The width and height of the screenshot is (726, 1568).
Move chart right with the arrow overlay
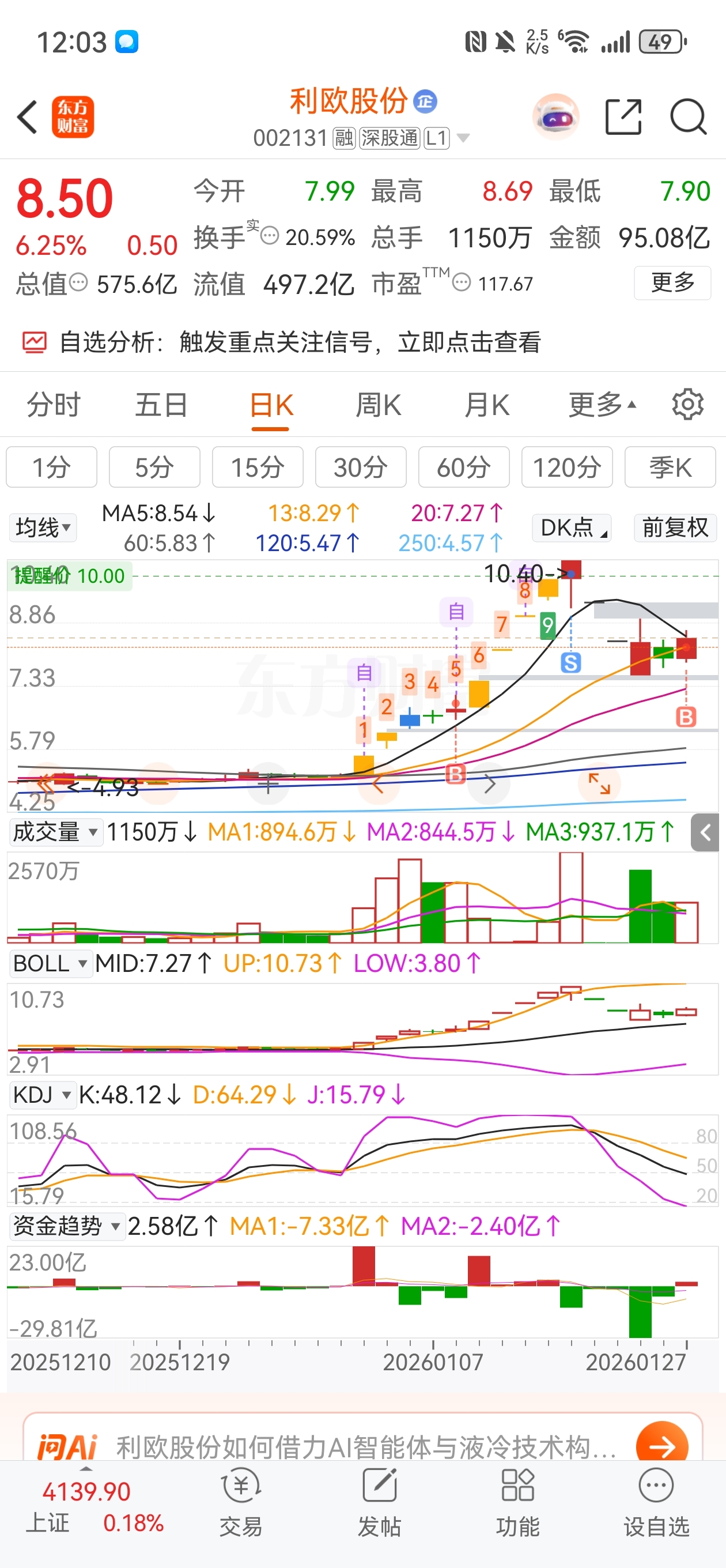point(490,784)
